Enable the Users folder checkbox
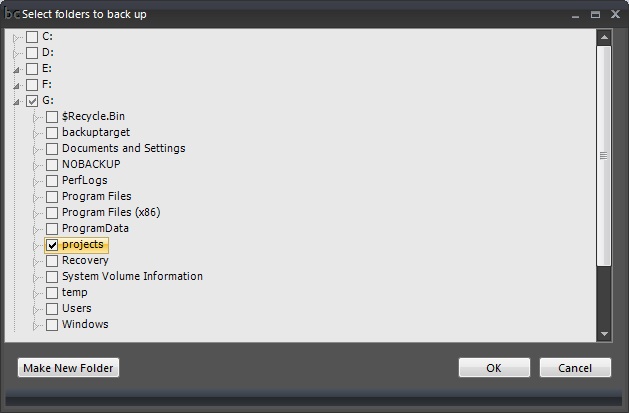629x413 pixels. click(x=52, y=309)
